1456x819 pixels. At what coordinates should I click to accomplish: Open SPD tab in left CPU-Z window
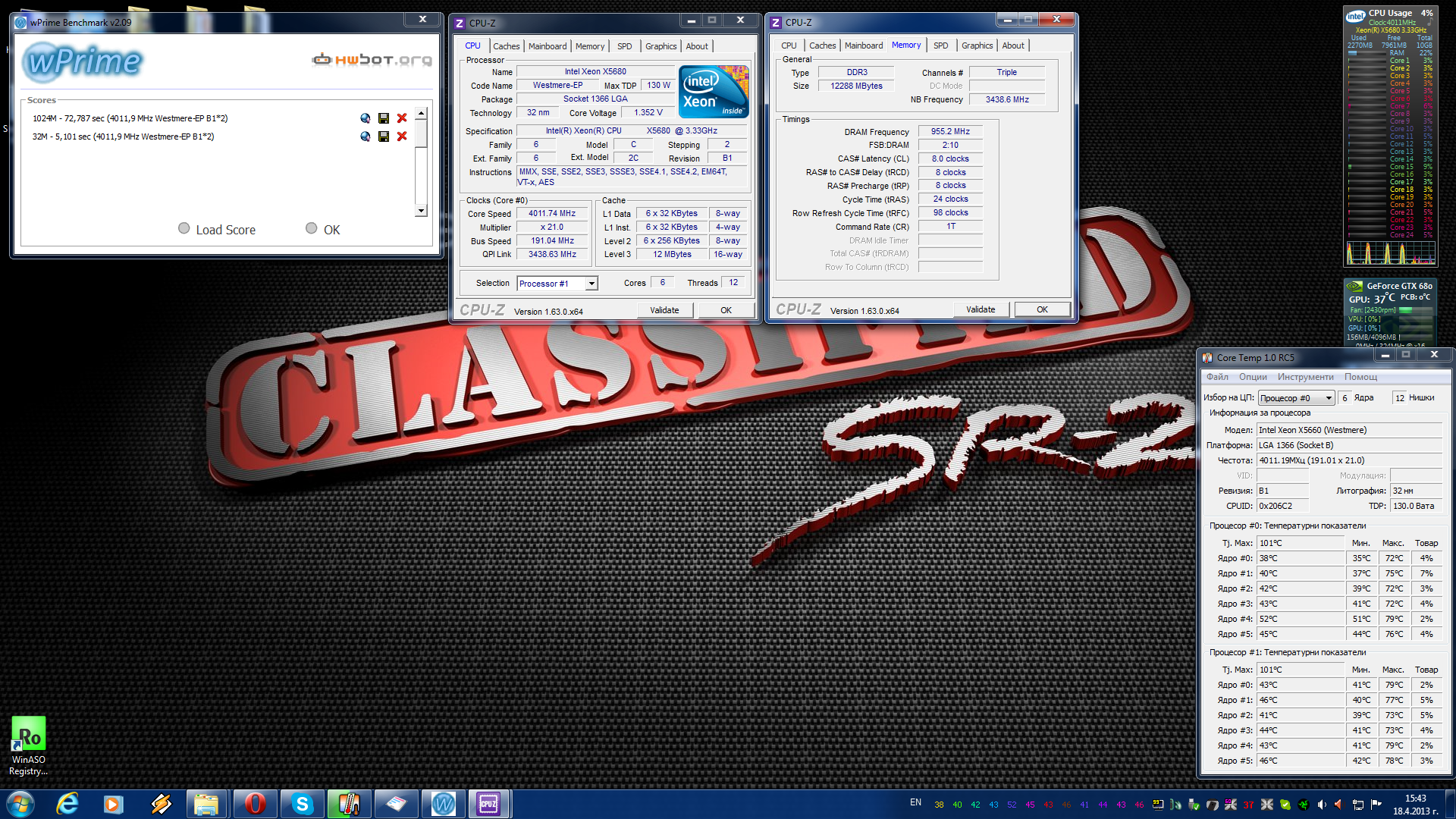point(625,46)
